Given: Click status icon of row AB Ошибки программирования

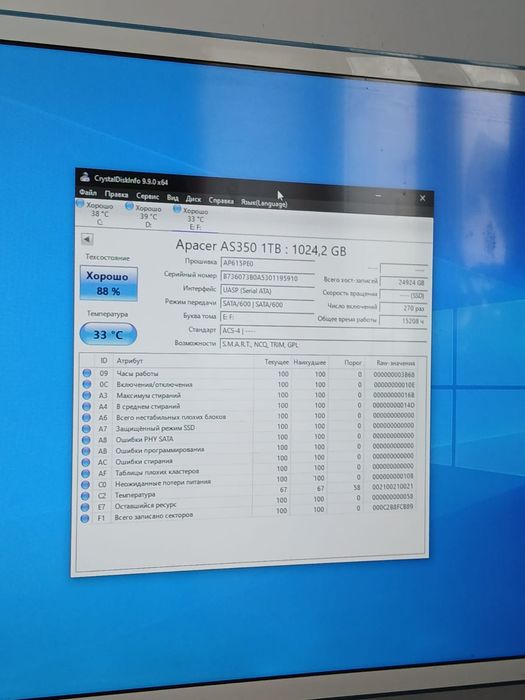Looking at the screenshot, I should [x=86, y=451].
